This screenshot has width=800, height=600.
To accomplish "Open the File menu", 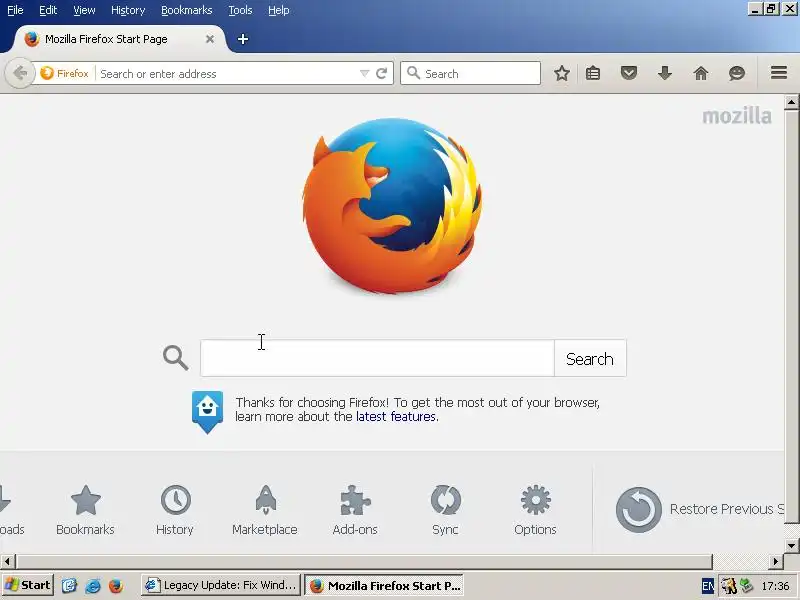I will 15,10.
